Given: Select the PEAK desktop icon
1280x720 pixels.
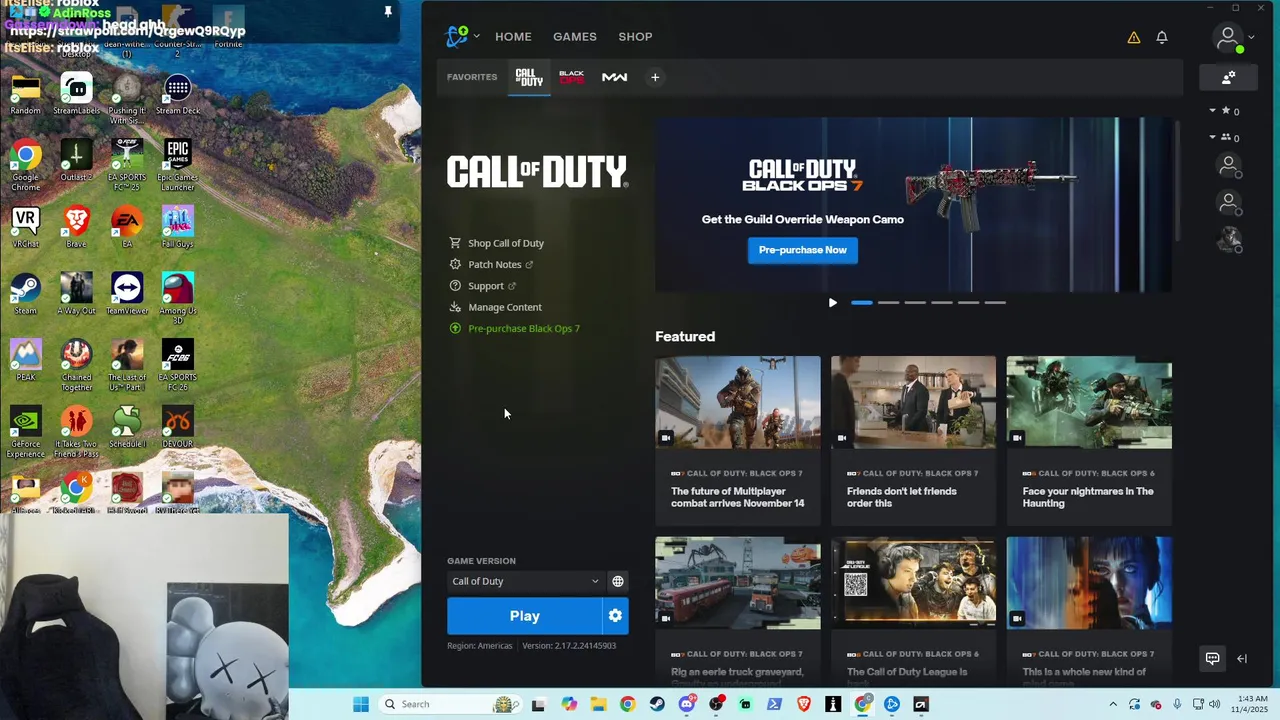Looking at the screenshot, I should click(x=26, y=360).
